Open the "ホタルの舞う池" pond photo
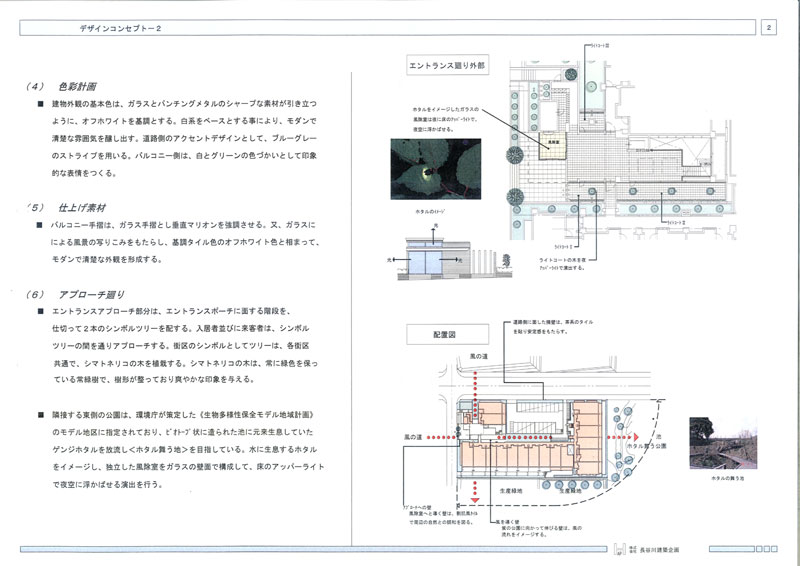 tap(723, 442)
